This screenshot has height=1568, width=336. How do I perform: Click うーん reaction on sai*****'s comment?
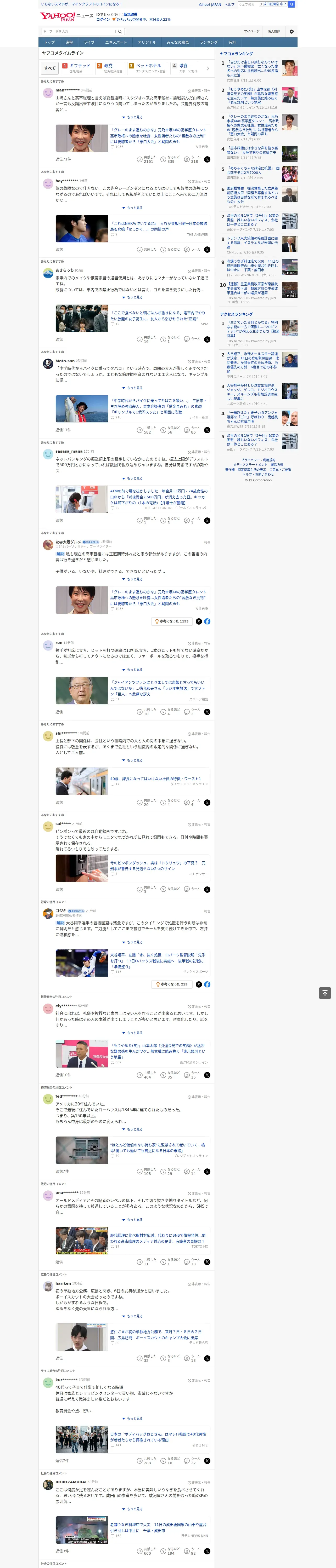pos(192,889)
